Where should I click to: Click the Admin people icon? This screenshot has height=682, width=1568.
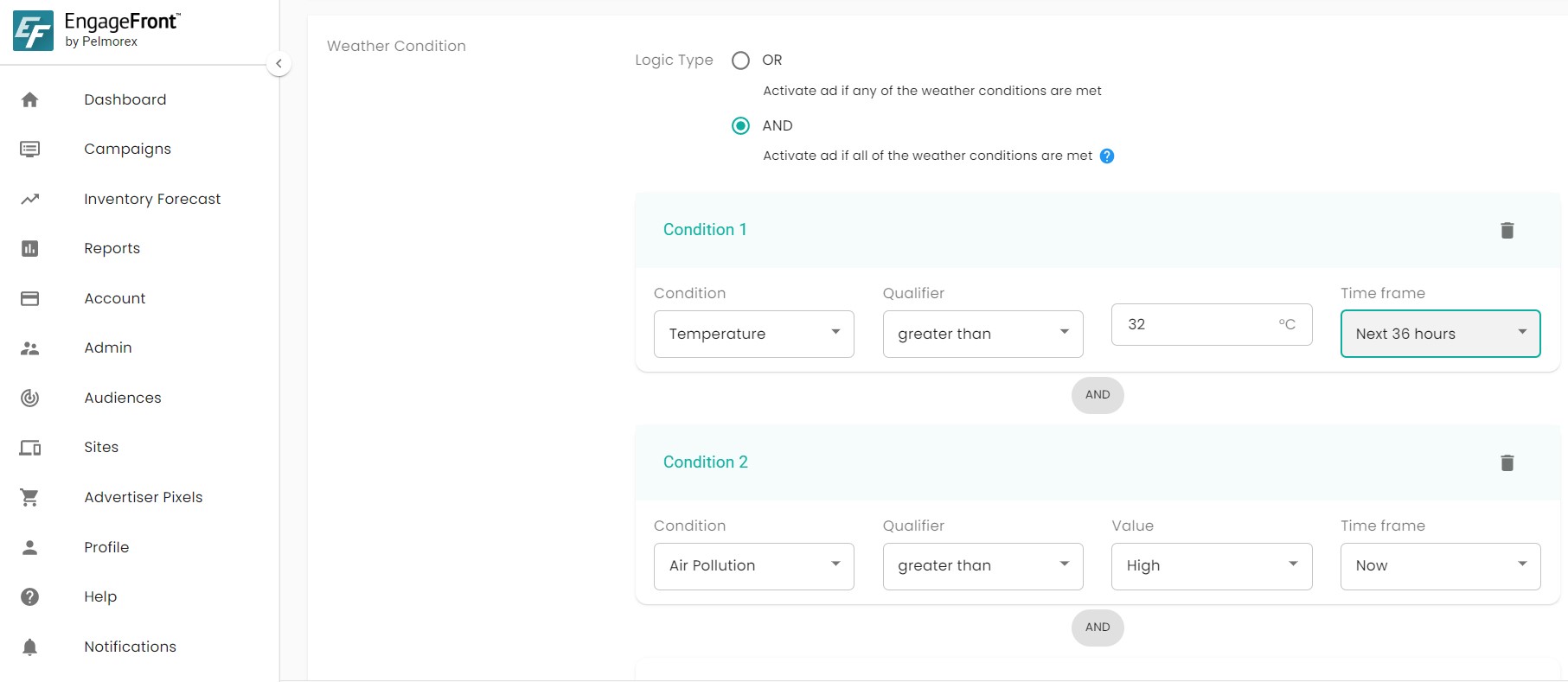pyautogui.click(x=29, y=348)
